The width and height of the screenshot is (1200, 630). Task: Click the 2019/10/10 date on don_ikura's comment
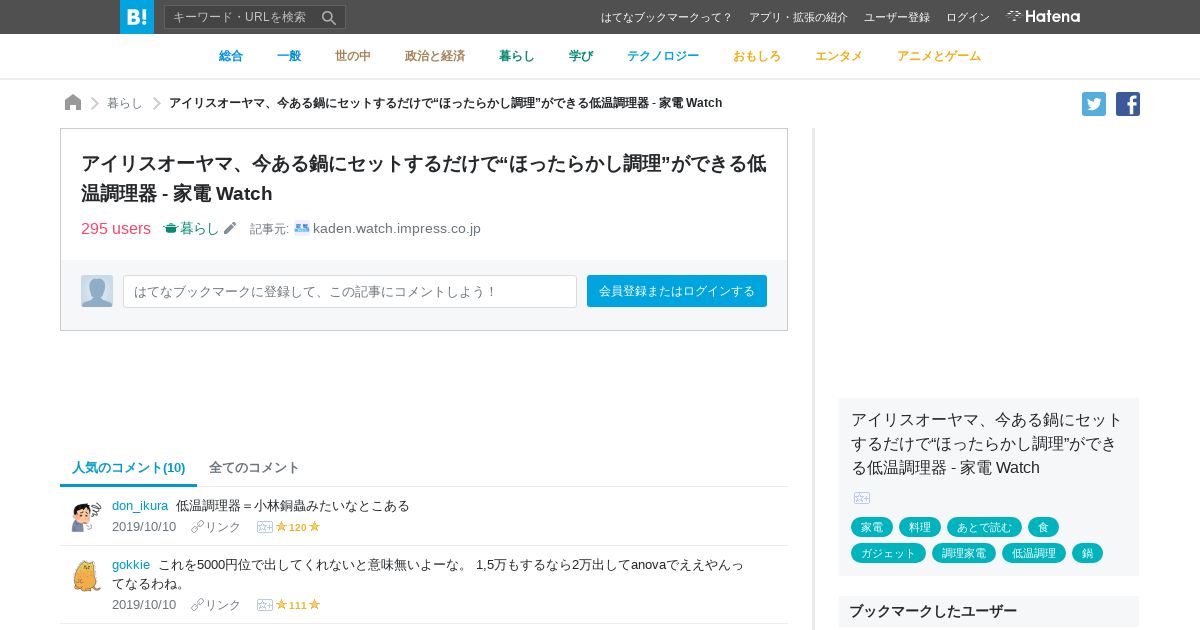[x=144, y=527]
